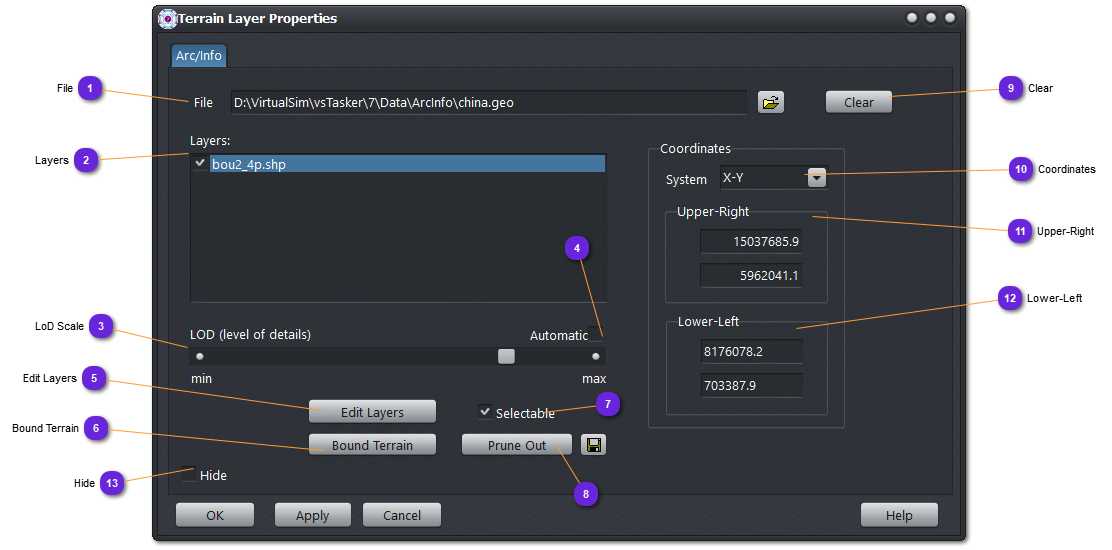Click the save disk icon beside Prune Out
This screenshot has height=550, width=1112.
click(594, 445)
